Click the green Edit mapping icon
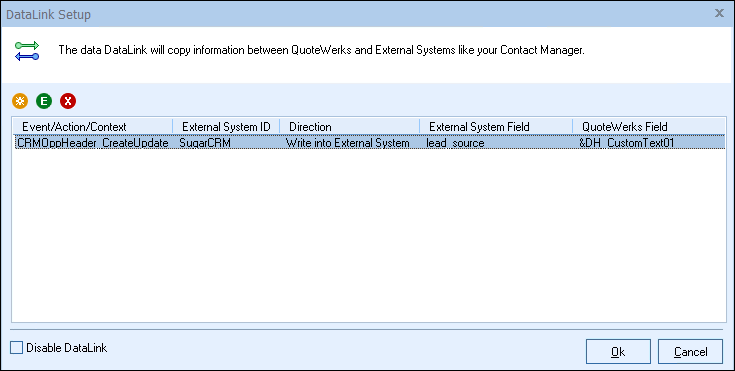The image size is (735, 371). (x=44, y=101)
